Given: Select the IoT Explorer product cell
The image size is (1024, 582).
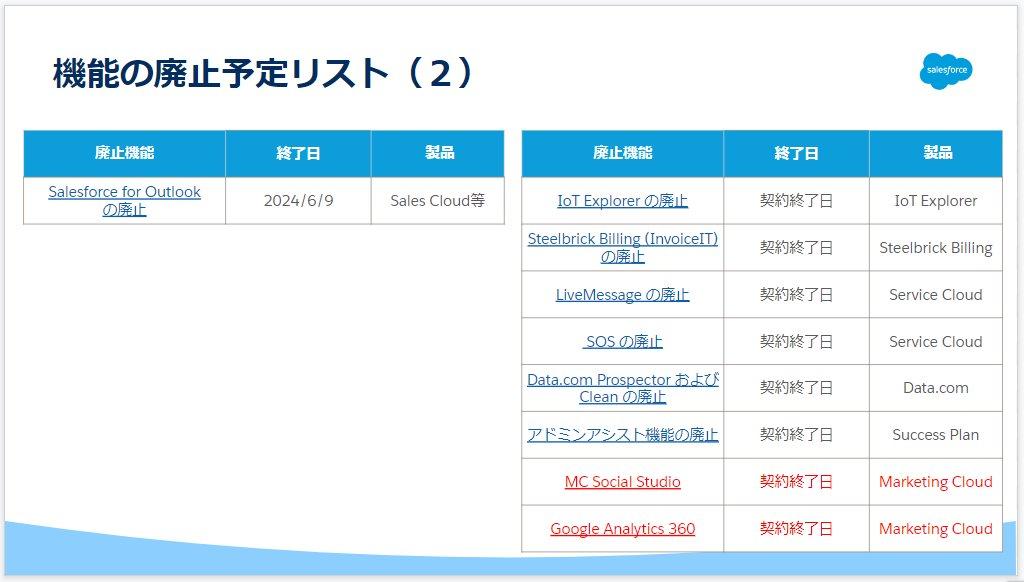Looking at the screenshot, I should (936, 201).
